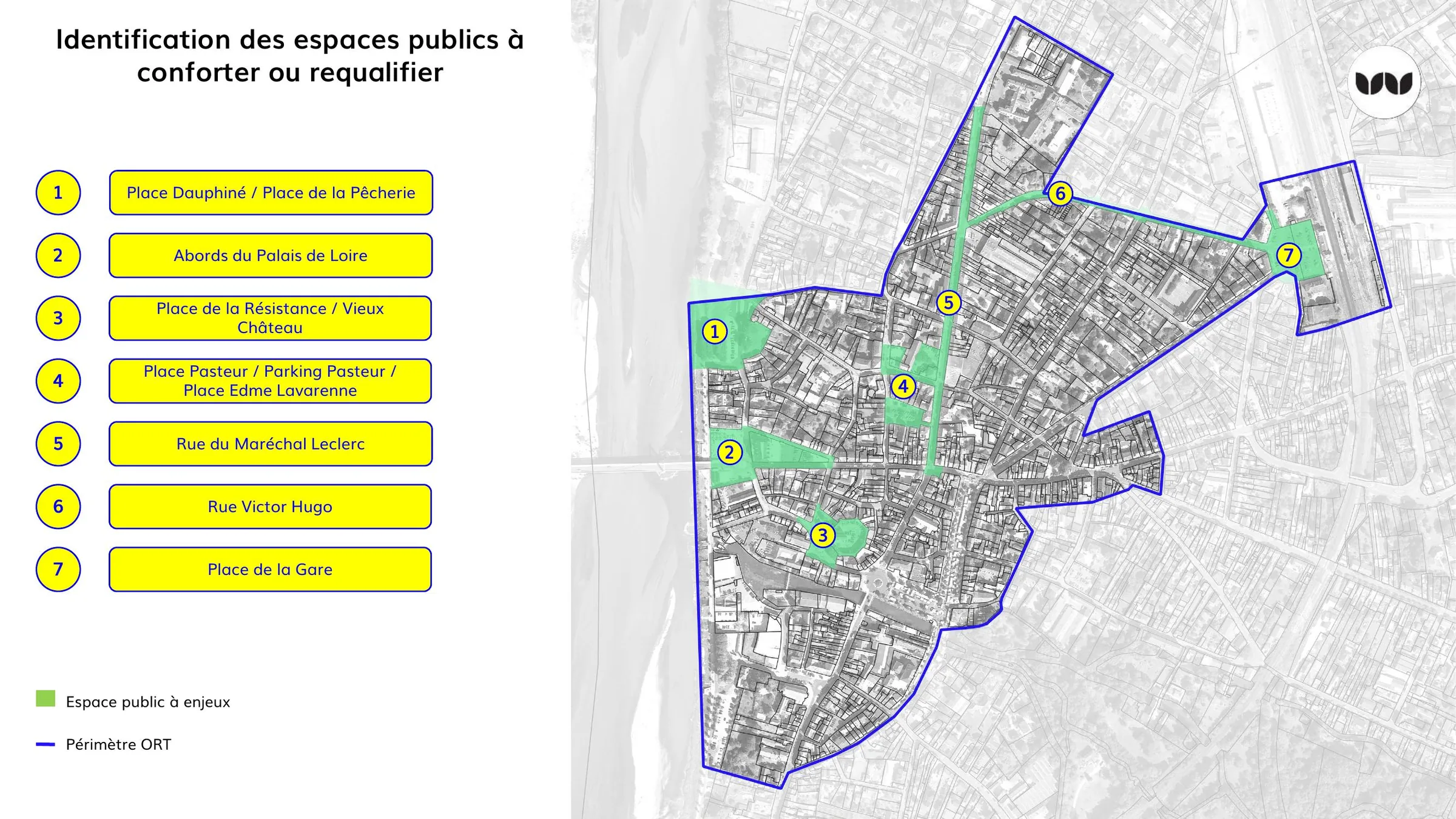This screenshot has width=1456, height=819.
Task: Click the 'Espace public à enjeux' legend text
Action: [148, 702]
